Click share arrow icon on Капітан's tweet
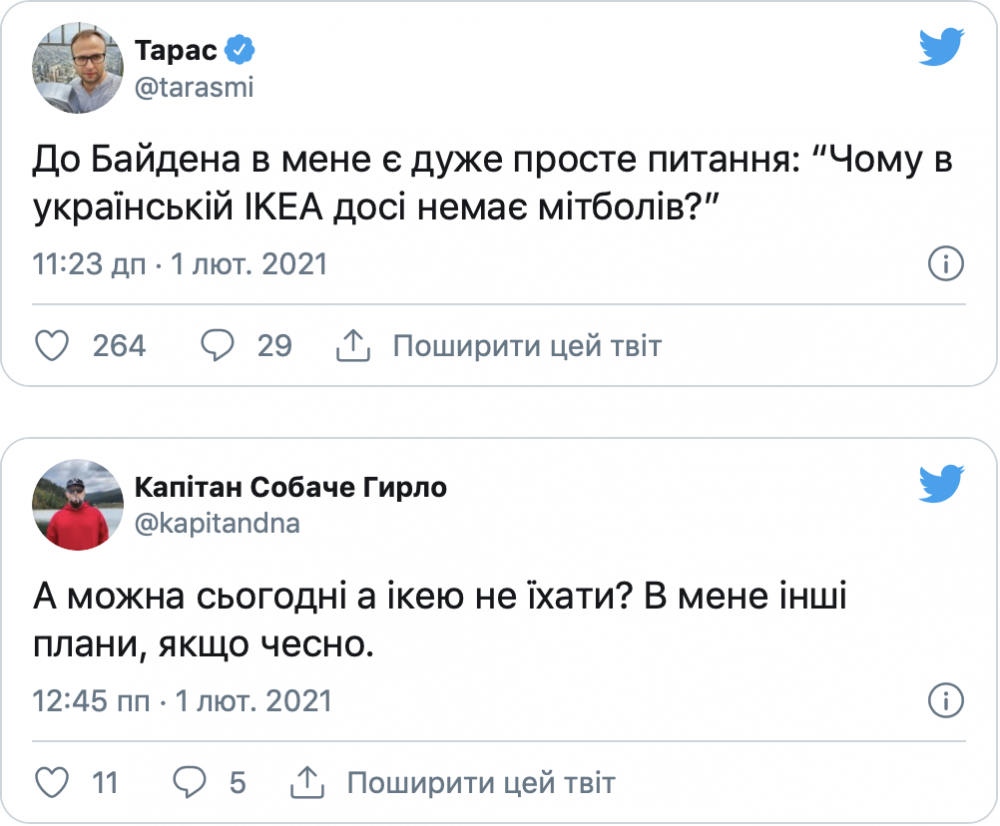This screenshot has width=1000, height=826. coord(306,782)
